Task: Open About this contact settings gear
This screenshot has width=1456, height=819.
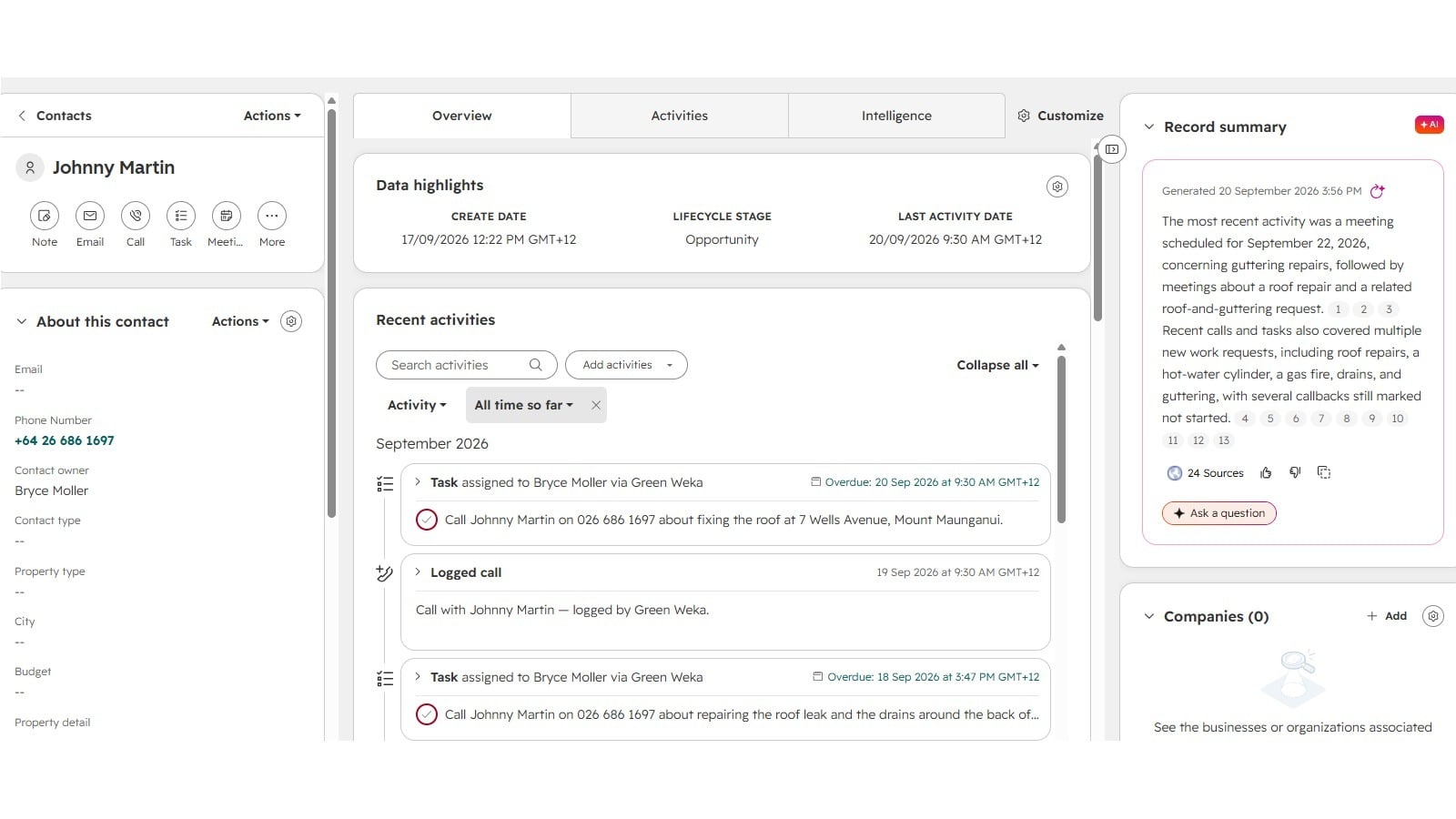Action: 291,321
